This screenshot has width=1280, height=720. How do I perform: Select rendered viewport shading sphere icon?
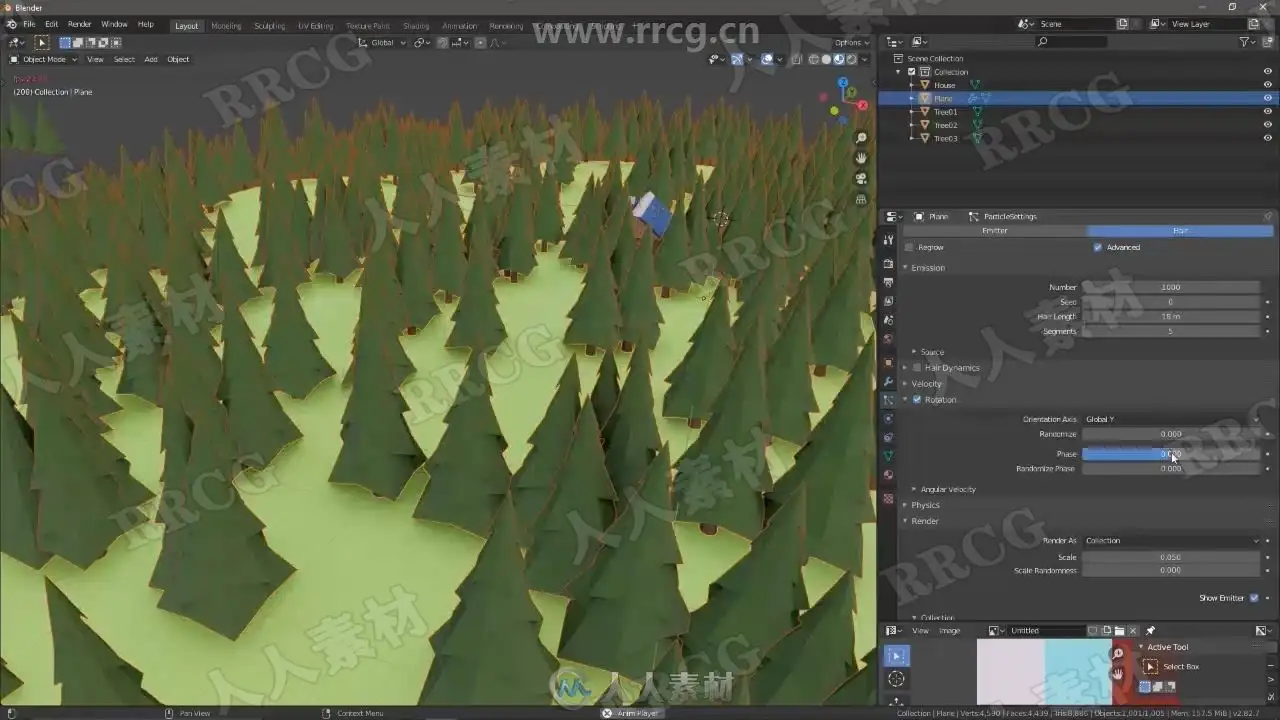[x=851, y=59]
